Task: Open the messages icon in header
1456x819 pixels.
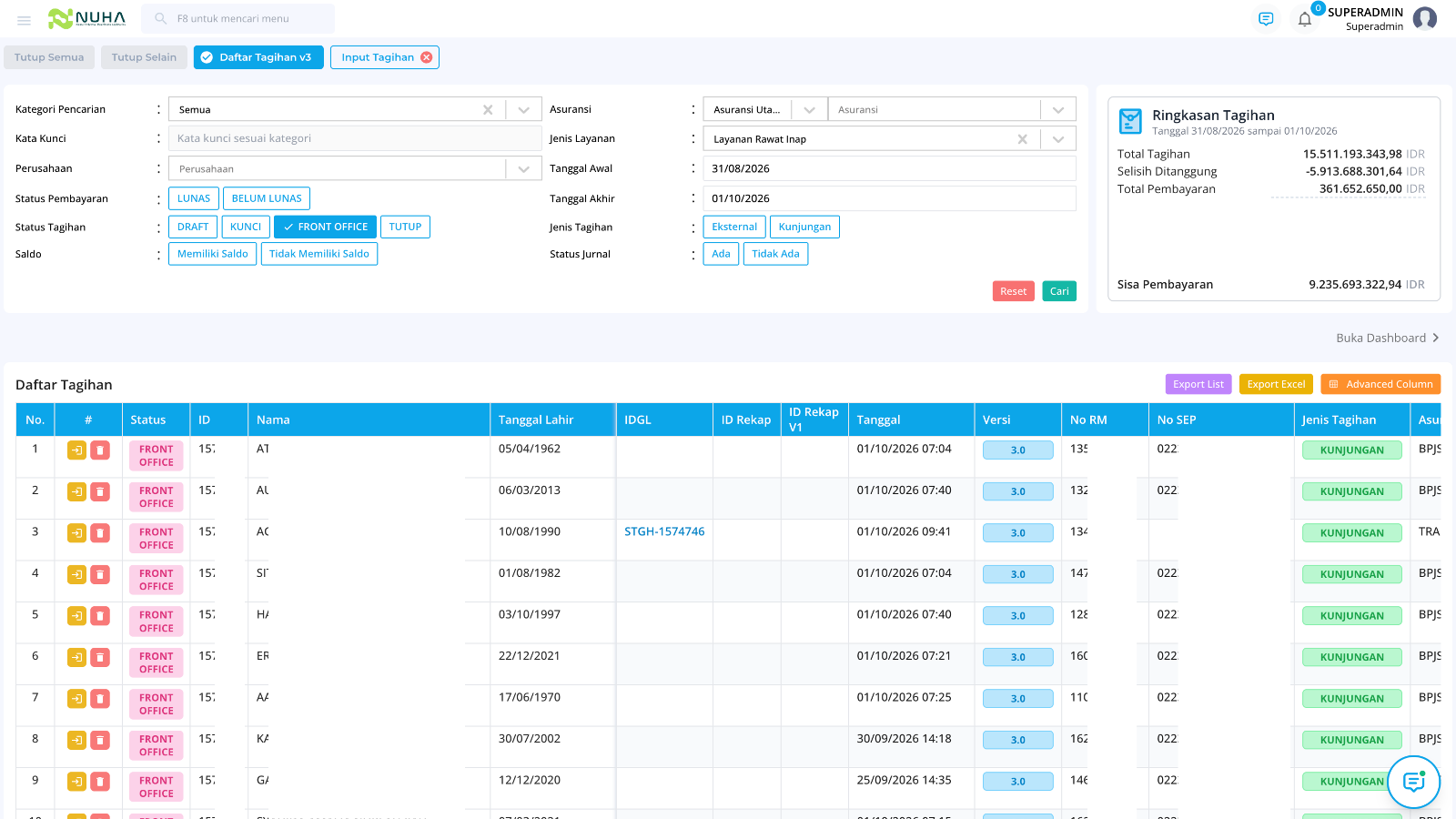Action: 1266,19
